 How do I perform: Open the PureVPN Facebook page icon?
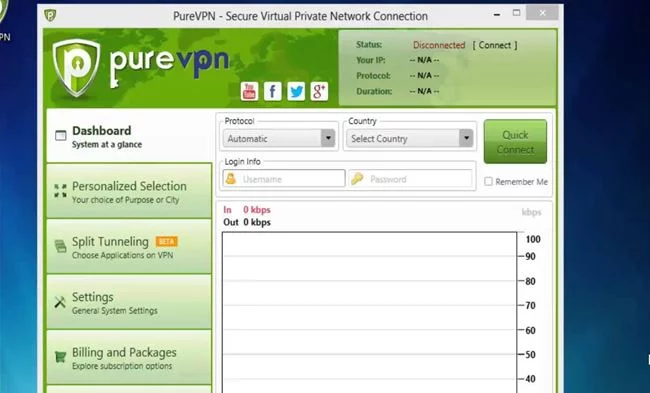click(272, 91)
